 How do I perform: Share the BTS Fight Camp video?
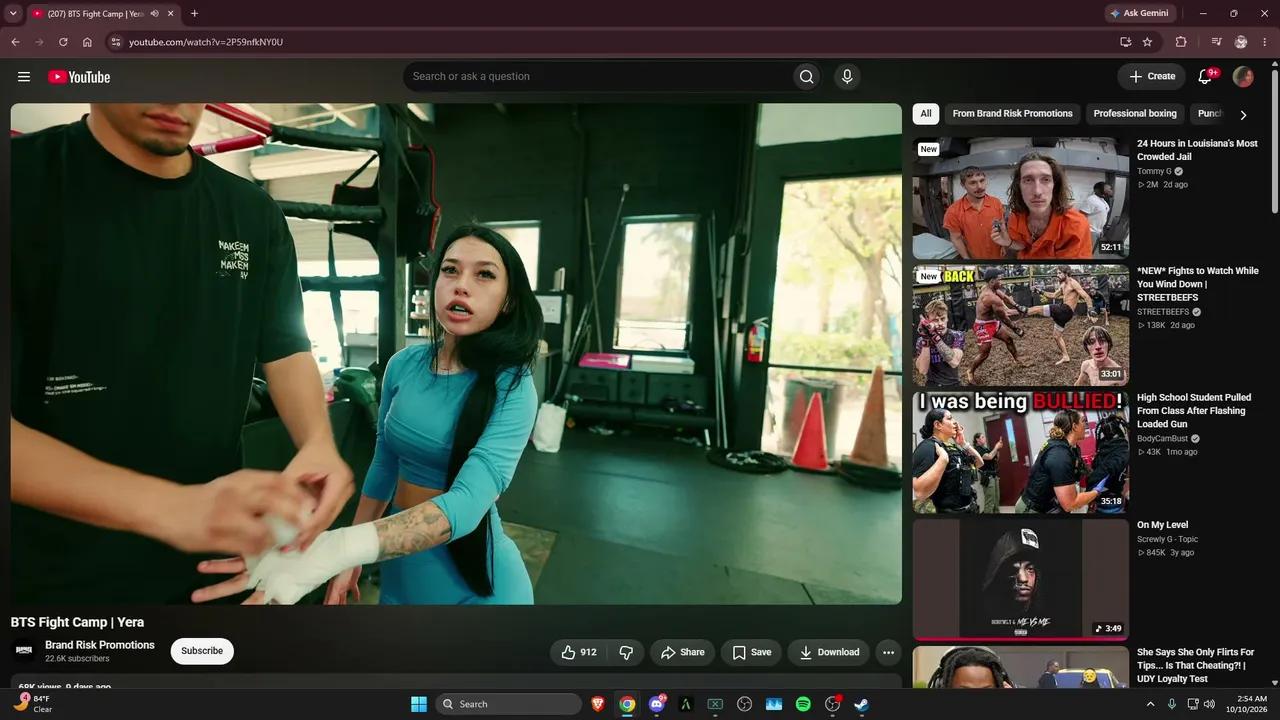coord(682,652)
